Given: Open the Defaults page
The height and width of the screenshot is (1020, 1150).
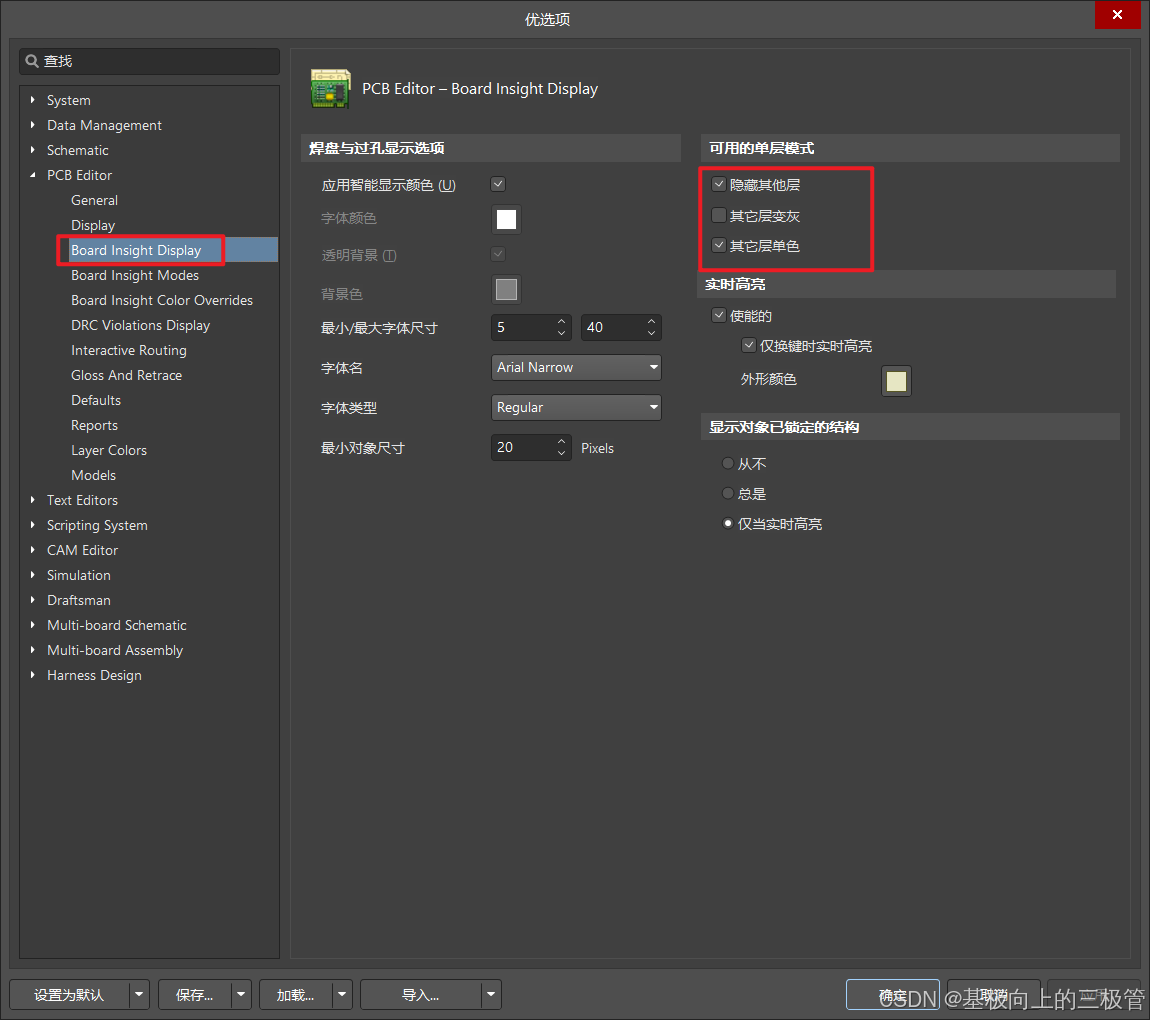Looking at the screenshot, I should (x=95, y=400).
